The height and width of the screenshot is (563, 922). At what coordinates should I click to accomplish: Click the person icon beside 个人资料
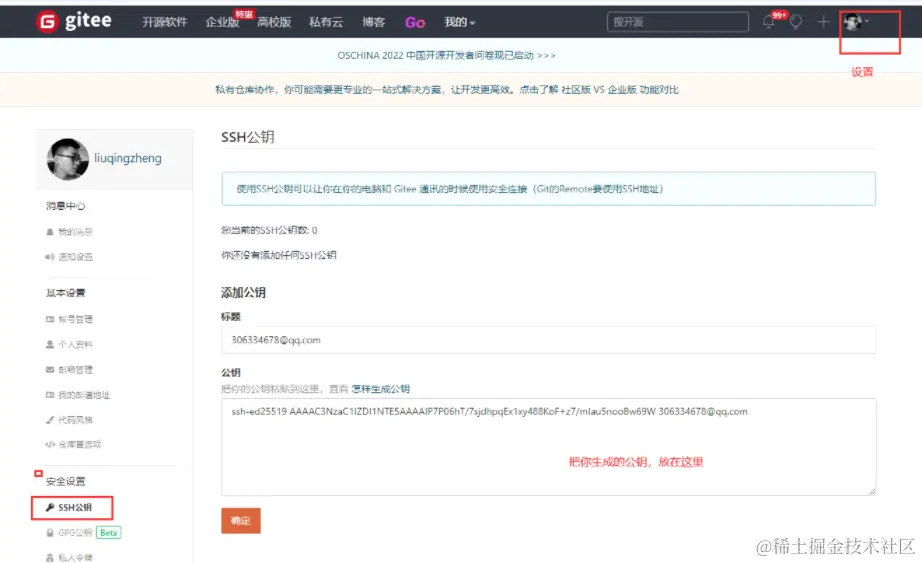pos(50,344)
